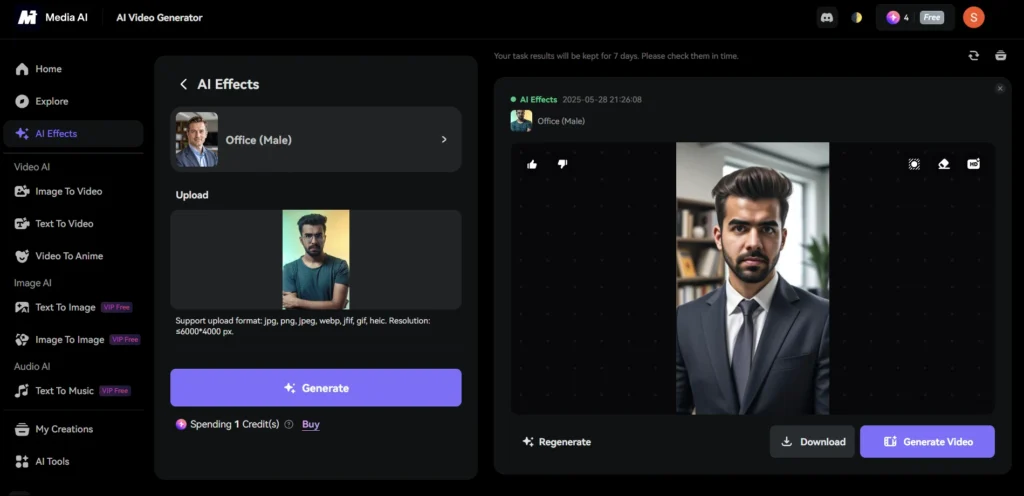This screenshot has height=496, width=1024.
Task: Click the uploaded photo thumbnail
Action: coord(316,259)
